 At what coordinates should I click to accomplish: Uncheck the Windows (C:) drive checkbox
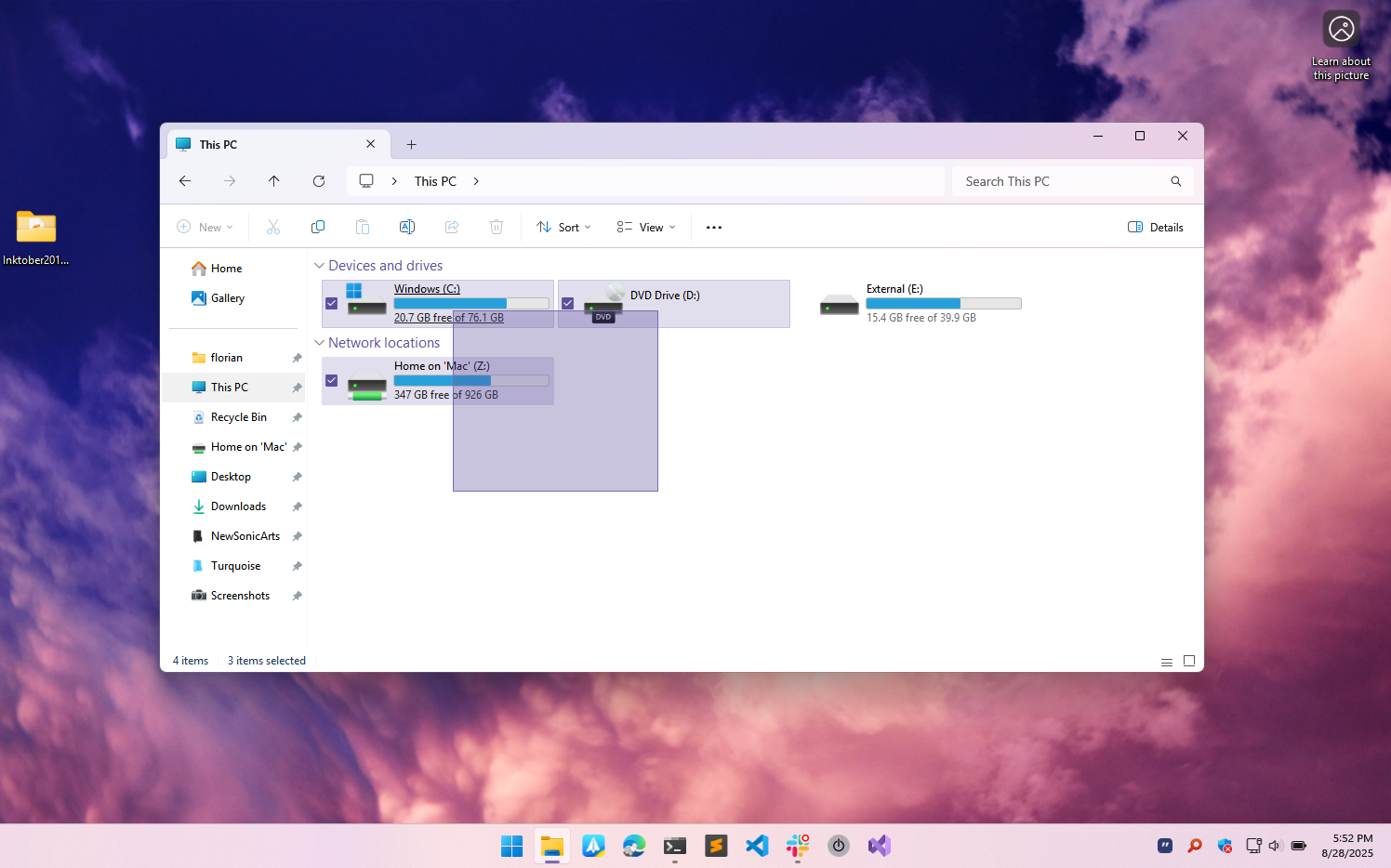[x=332, y=303]
